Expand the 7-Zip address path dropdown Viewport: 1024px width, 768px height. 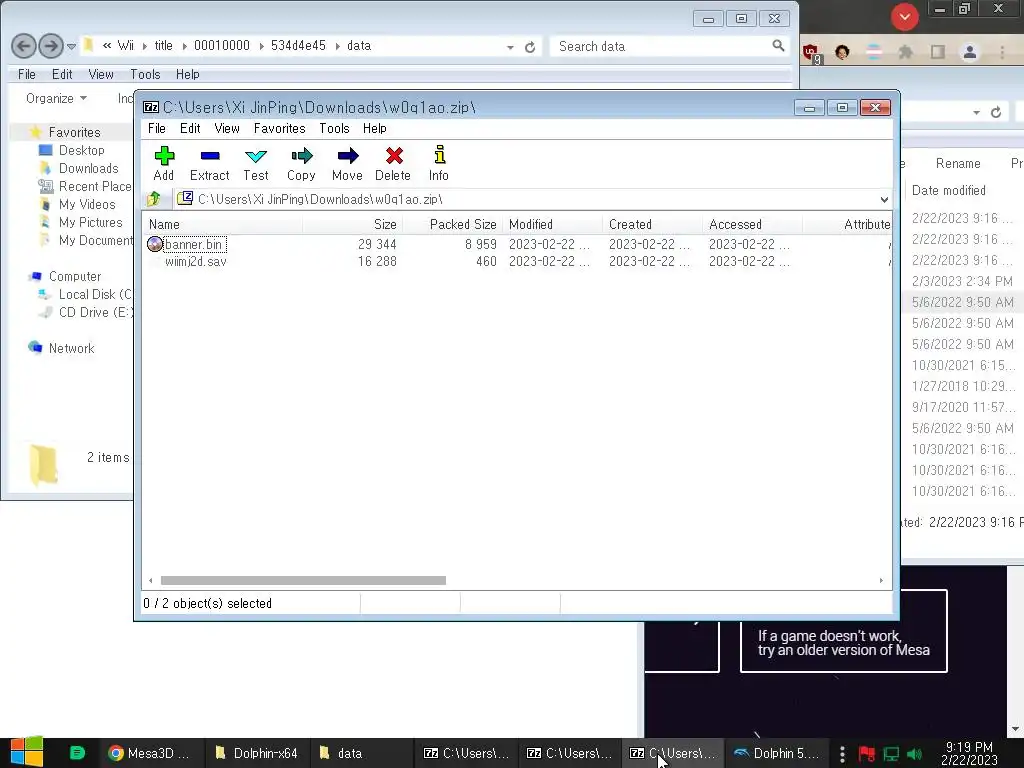click(884, 199)
